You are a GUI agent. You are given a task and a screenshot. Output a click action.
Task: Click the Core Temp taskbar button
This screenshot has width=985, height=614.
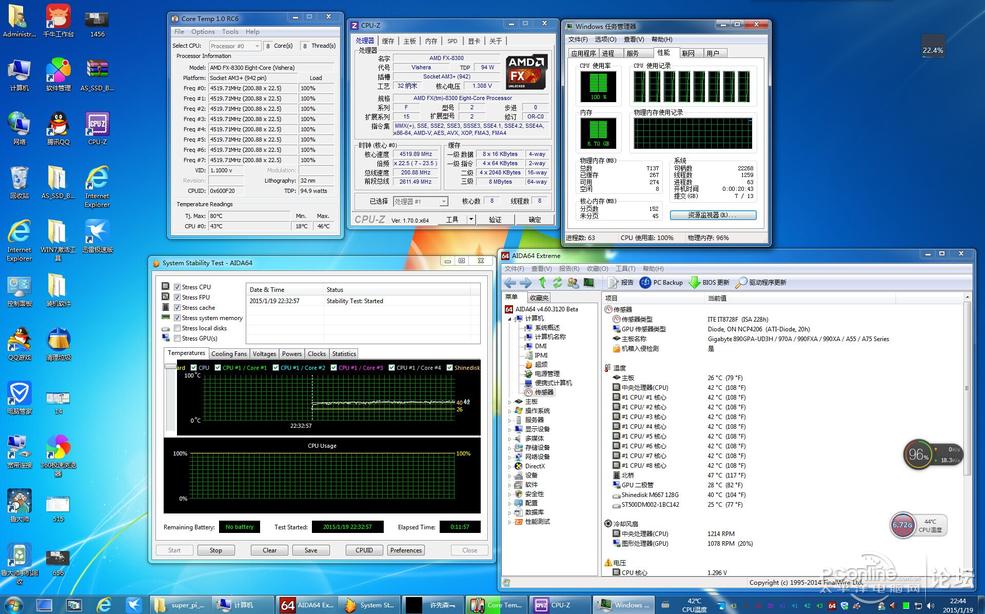click(x=496, y=605)
